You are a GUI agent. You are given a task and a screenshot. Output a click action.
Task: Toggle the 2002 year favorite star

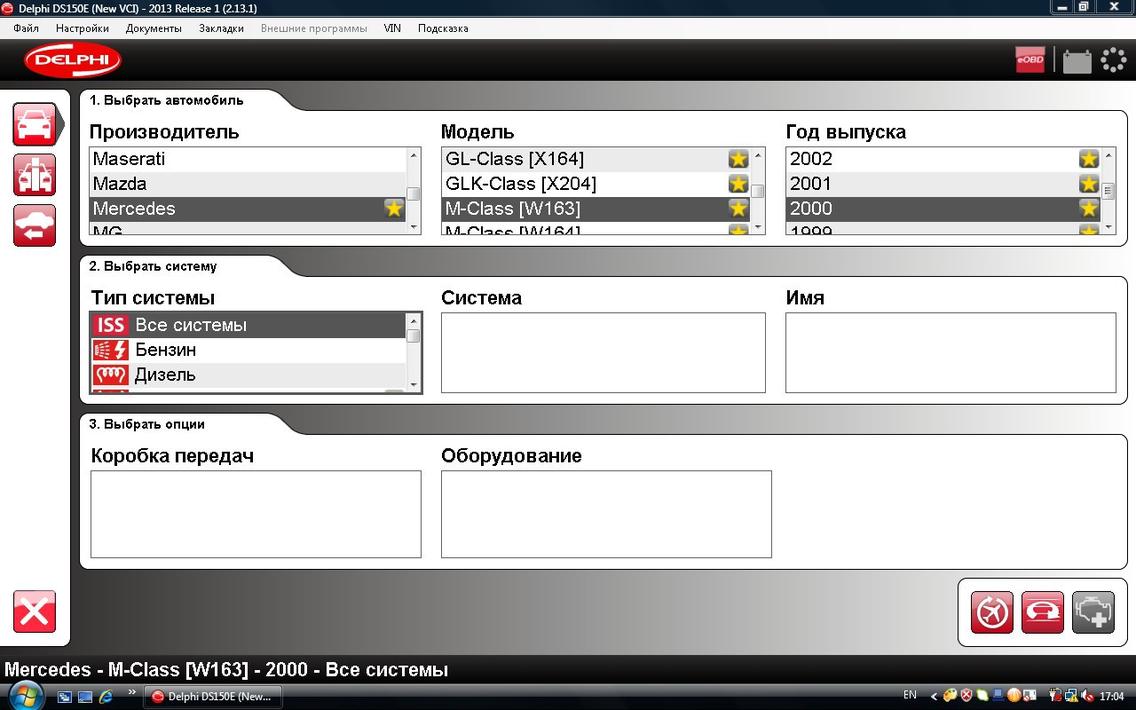point(1088,159)
